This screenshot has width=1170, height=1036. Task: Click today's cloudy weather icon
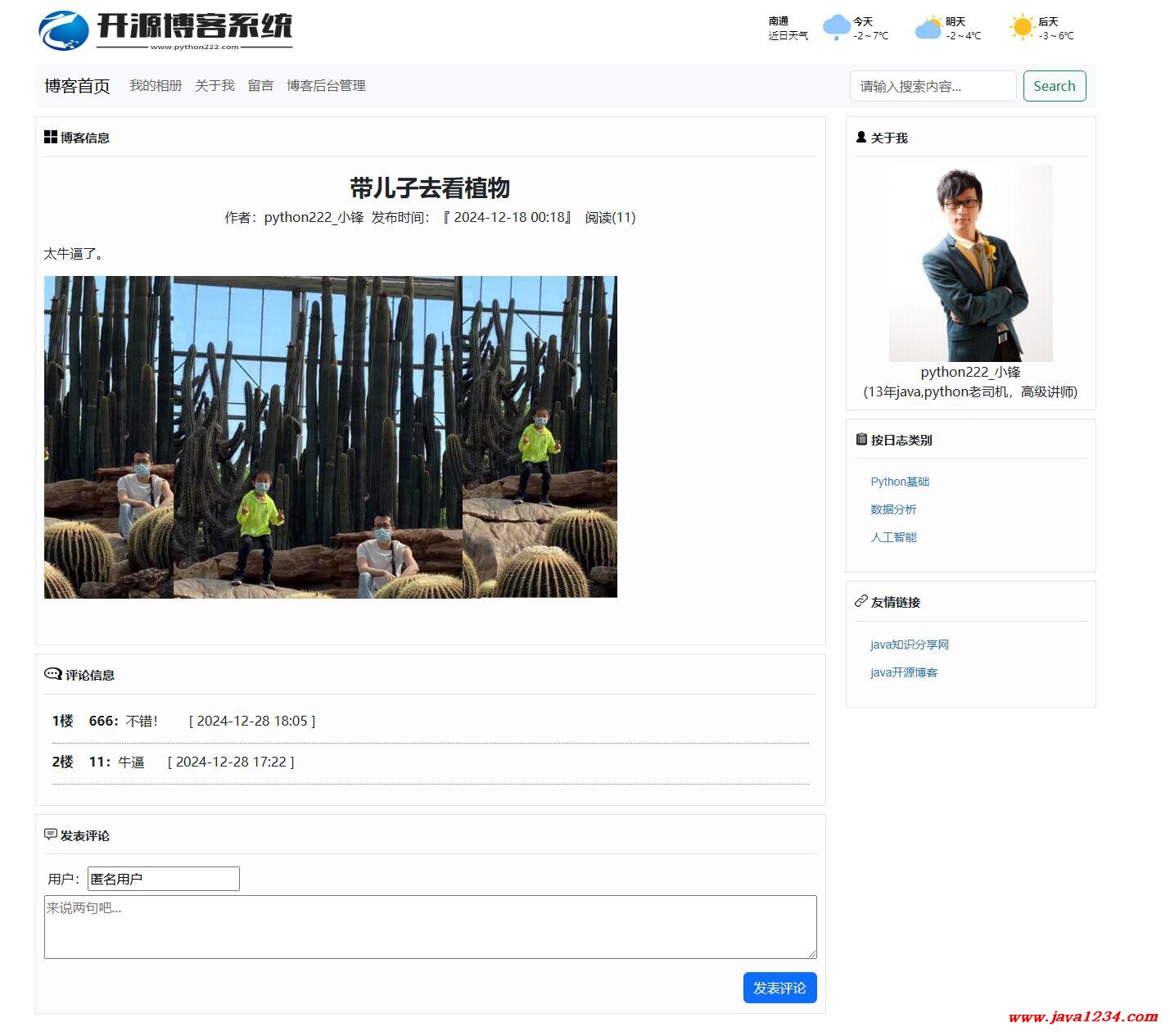836,28
